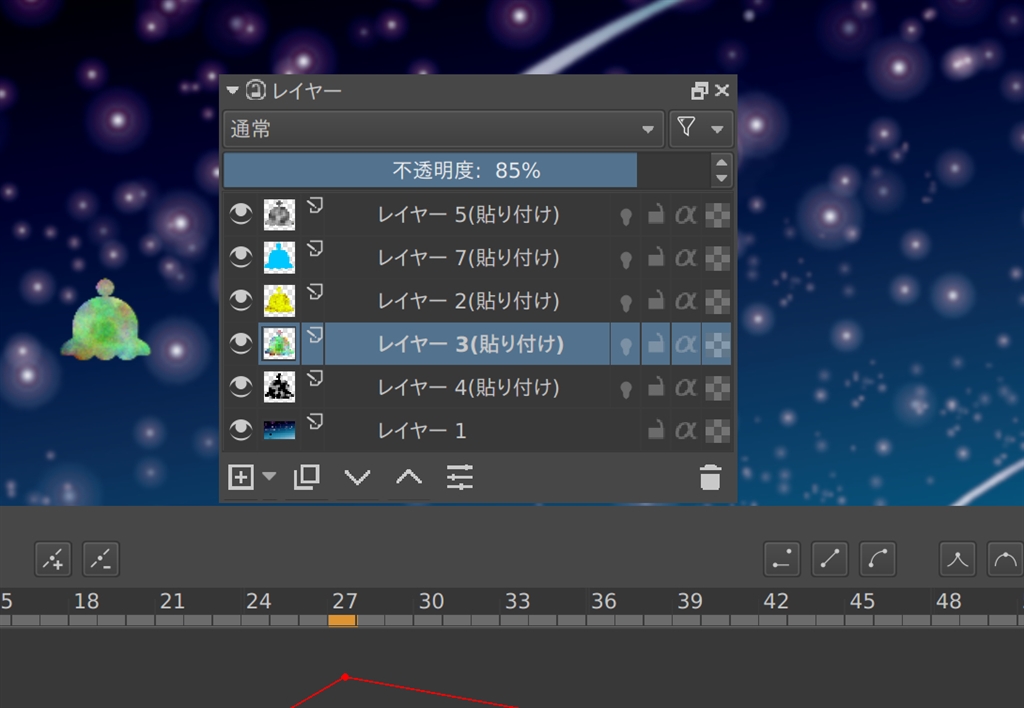Open the add layer type dropdown arrow
Image resolution: width=1024 pixels, height=708 pixels.
pyautogui.click(x=269, y=476)
